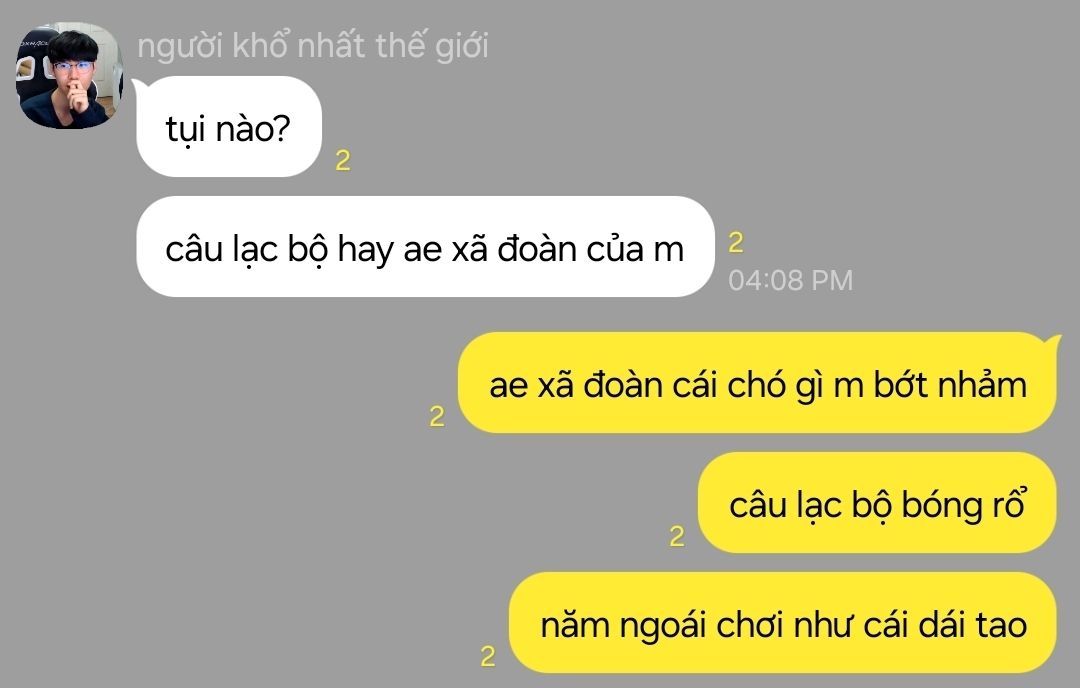Select the "câu lạc bộ hay ae xã đoàn của m" message

425,247
